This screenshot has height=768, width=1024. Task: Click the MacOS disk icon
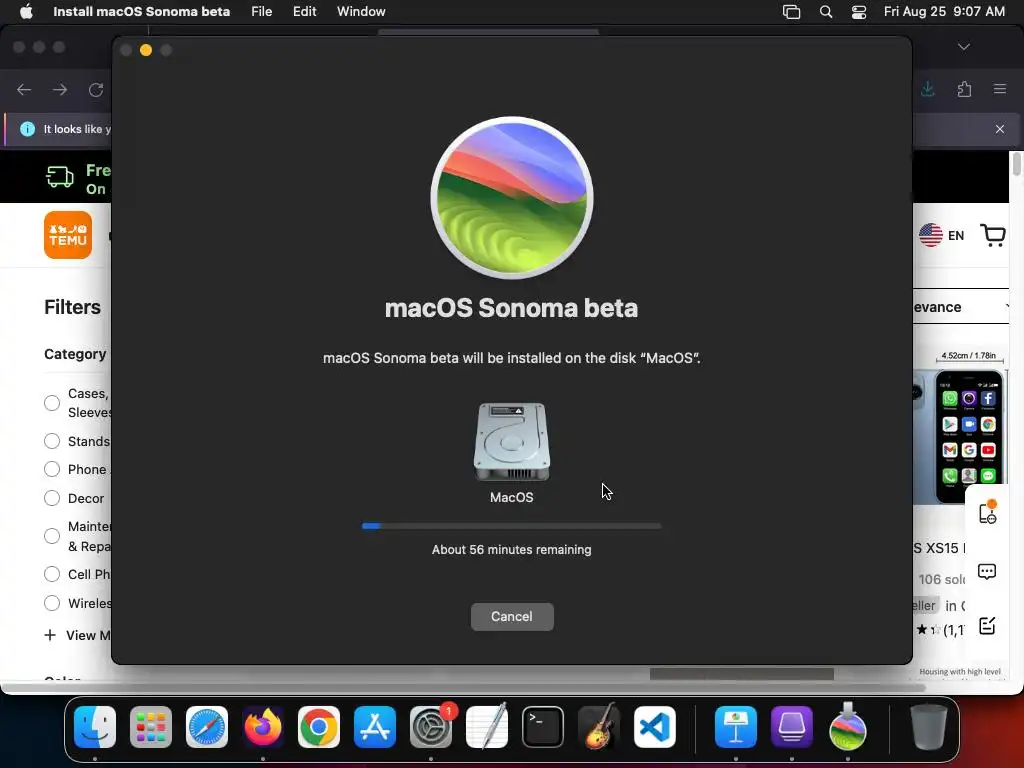tap(512, 442)
